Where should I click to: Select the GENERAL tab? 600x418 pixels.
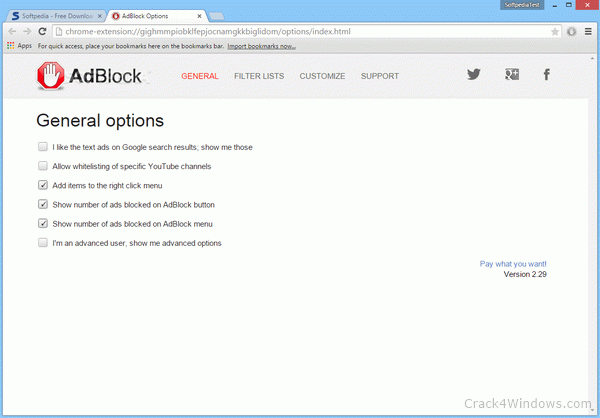200,76
